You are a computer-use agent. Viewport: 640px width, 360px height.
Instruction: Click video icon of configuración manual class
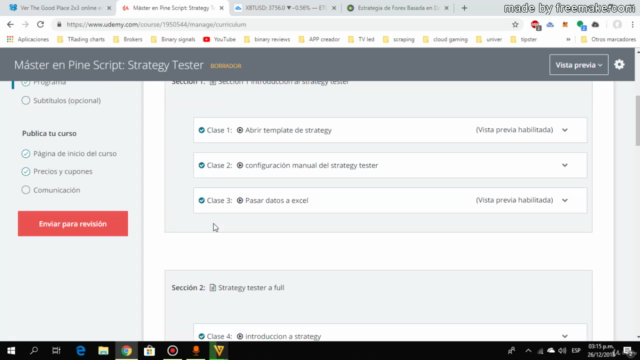pos(240,165)
